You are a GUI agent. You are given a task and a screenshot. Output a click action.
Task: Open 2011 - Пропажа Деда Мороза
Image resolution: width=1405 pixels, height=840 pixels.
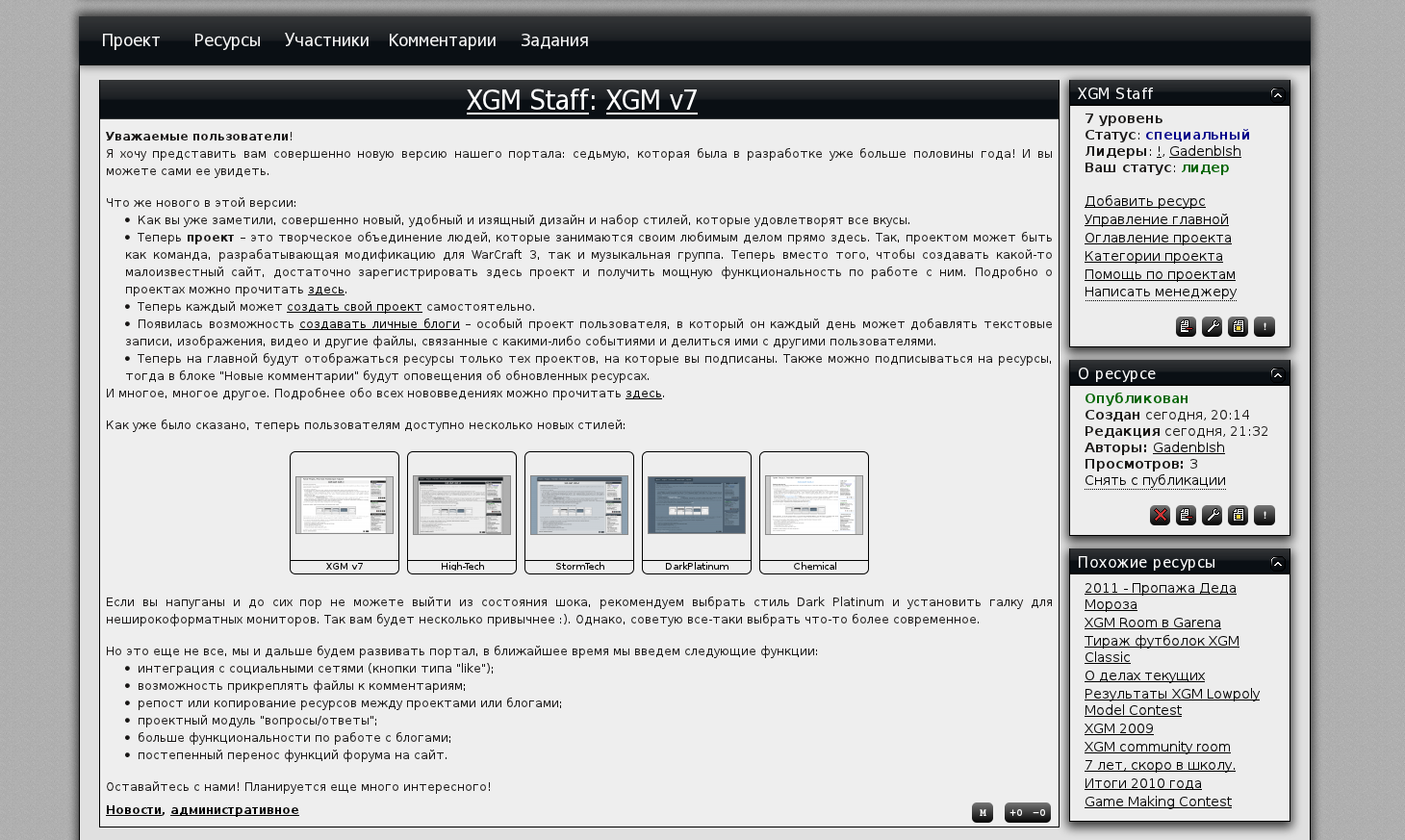pyautogui.click(x=1161, y=597)
